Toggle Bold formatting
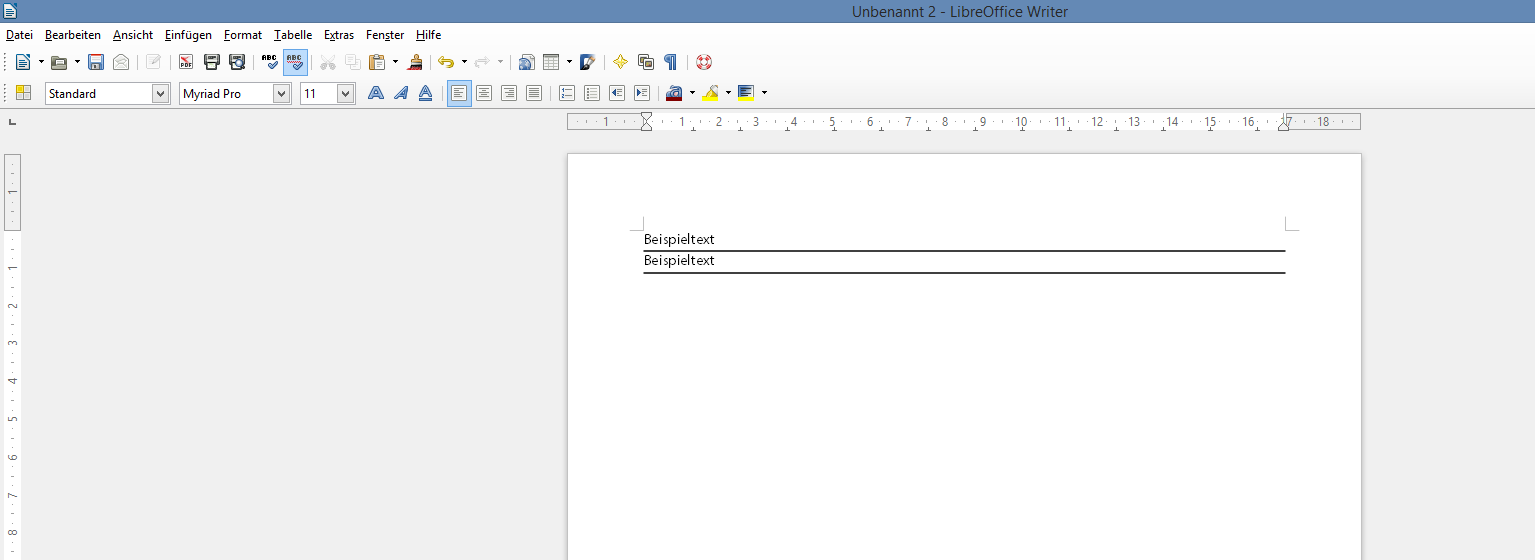 pos(376,93)
